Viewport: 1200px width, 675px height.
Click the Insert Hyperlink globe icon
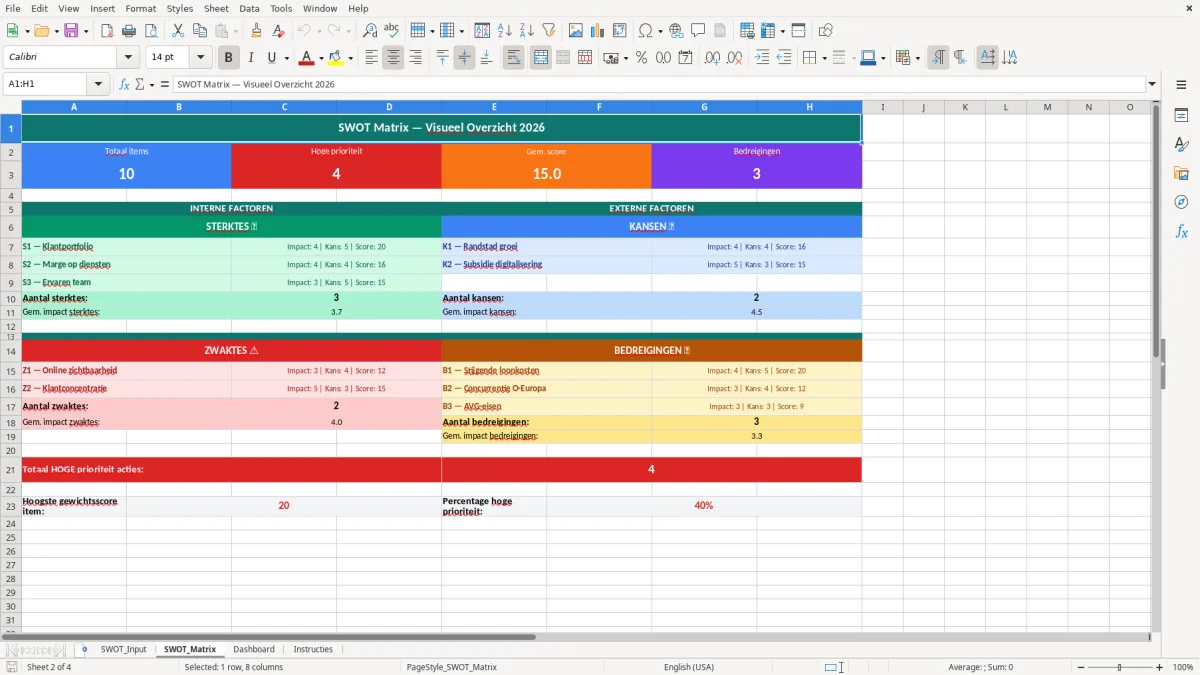point(676,31)
